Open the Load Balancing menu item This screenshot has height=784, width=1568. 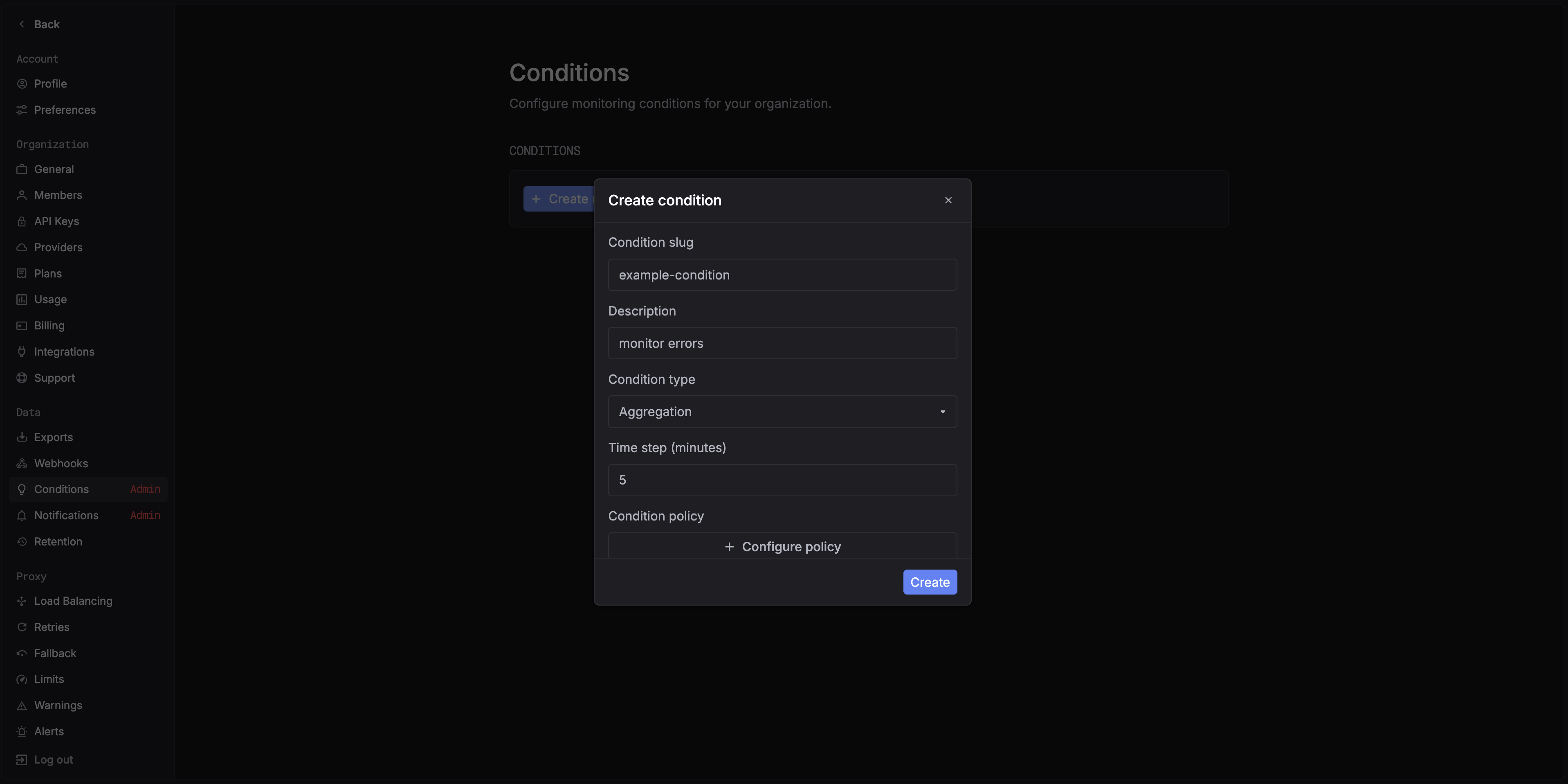[73, 601]
